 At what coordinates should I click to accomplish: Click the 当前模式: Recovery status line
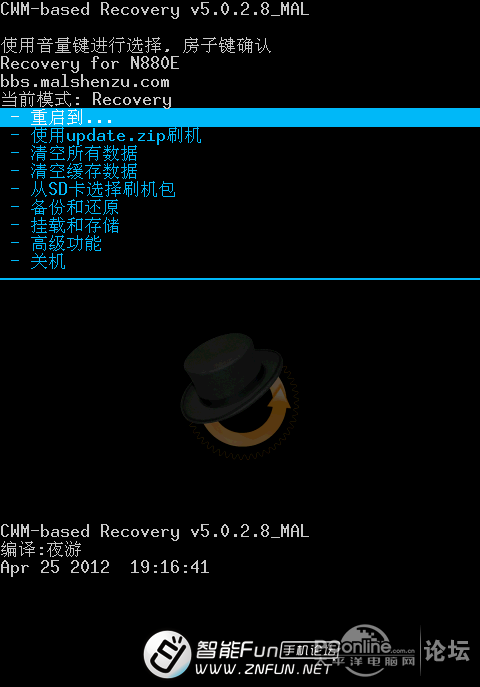point(86,99)
